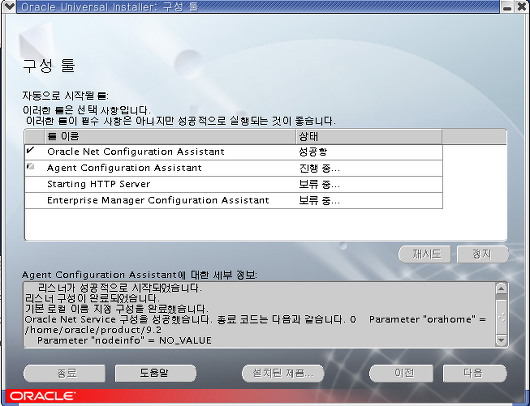Proceed with the 다음 button
The width and height of the screenshot is (530, 406).
click(475, 373)
